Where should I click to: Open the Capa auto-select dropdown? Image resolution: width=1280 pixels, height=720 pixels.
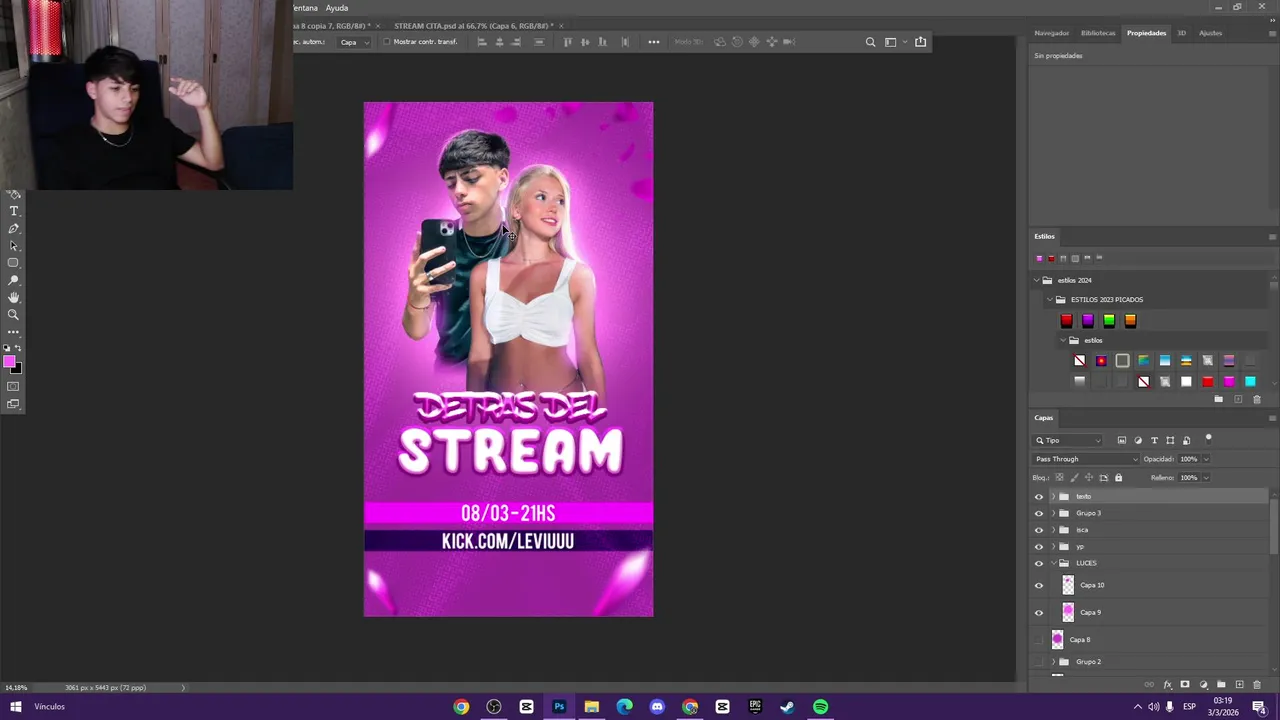354,42
